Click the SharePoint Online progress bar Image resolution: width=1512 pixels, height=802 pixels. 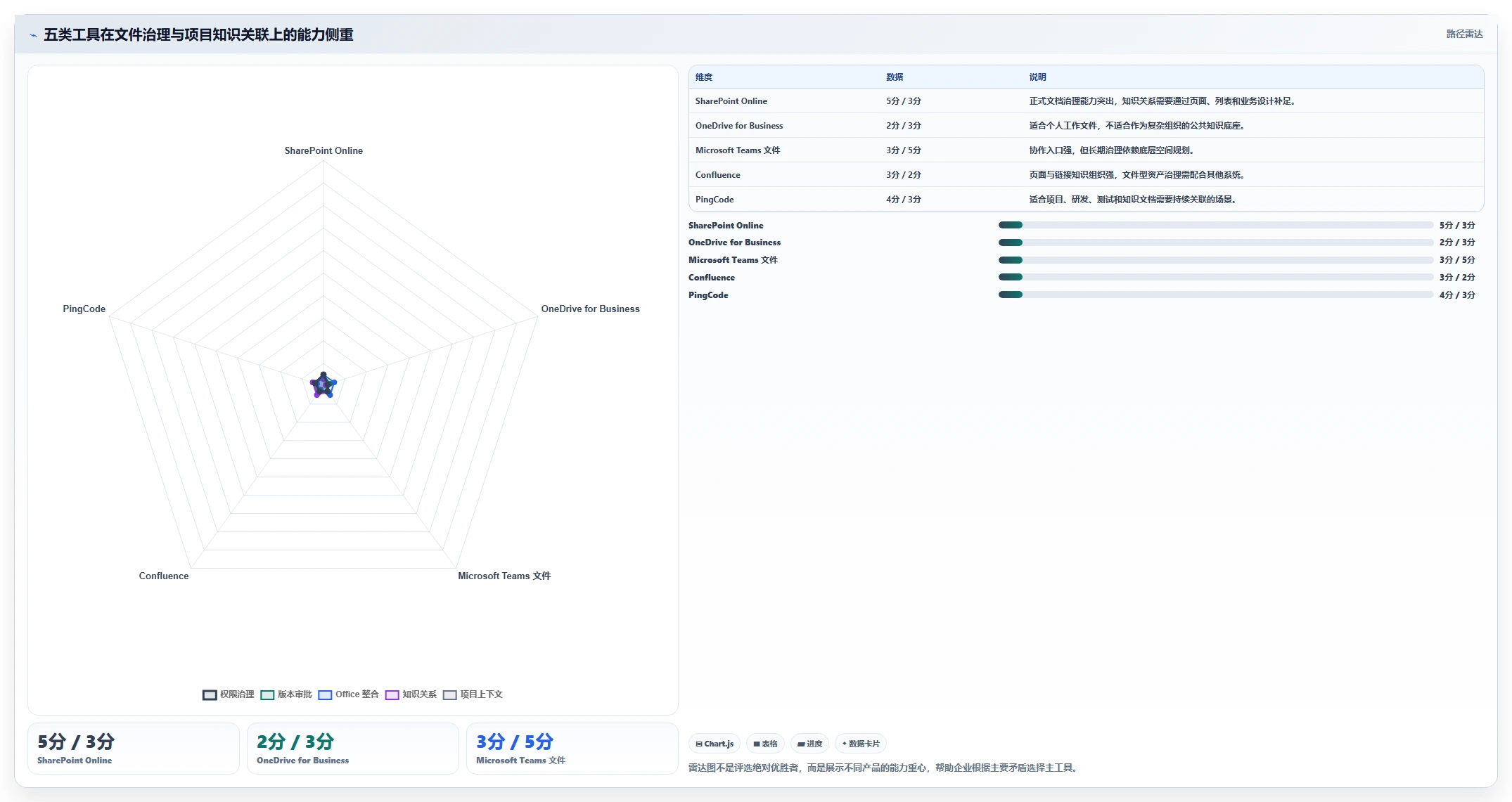(1216, 225)
